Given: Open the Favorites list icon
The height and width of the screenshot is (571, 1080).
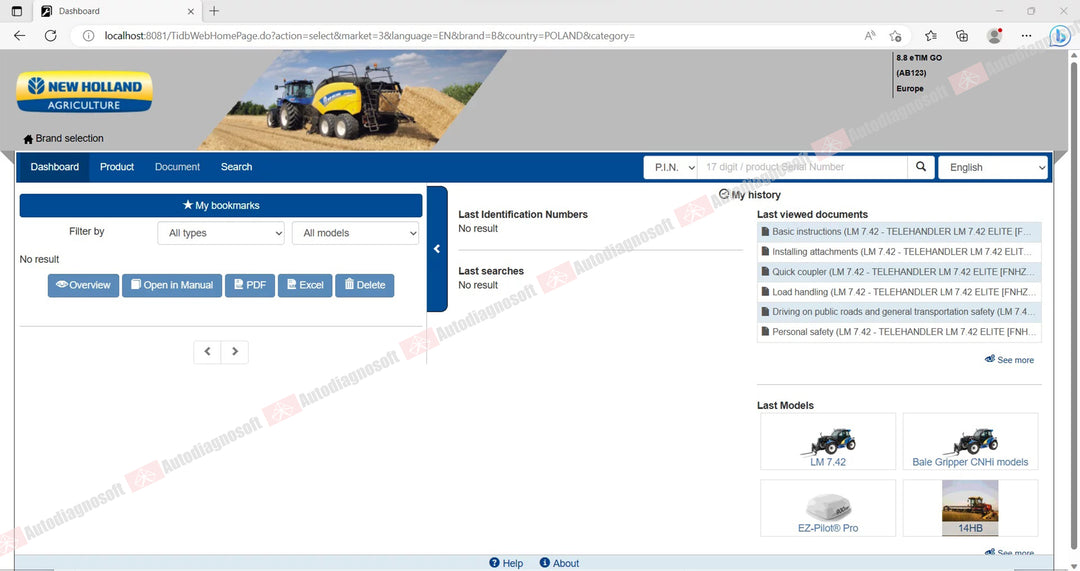Looking at the screenshot, I should (931, 35).
